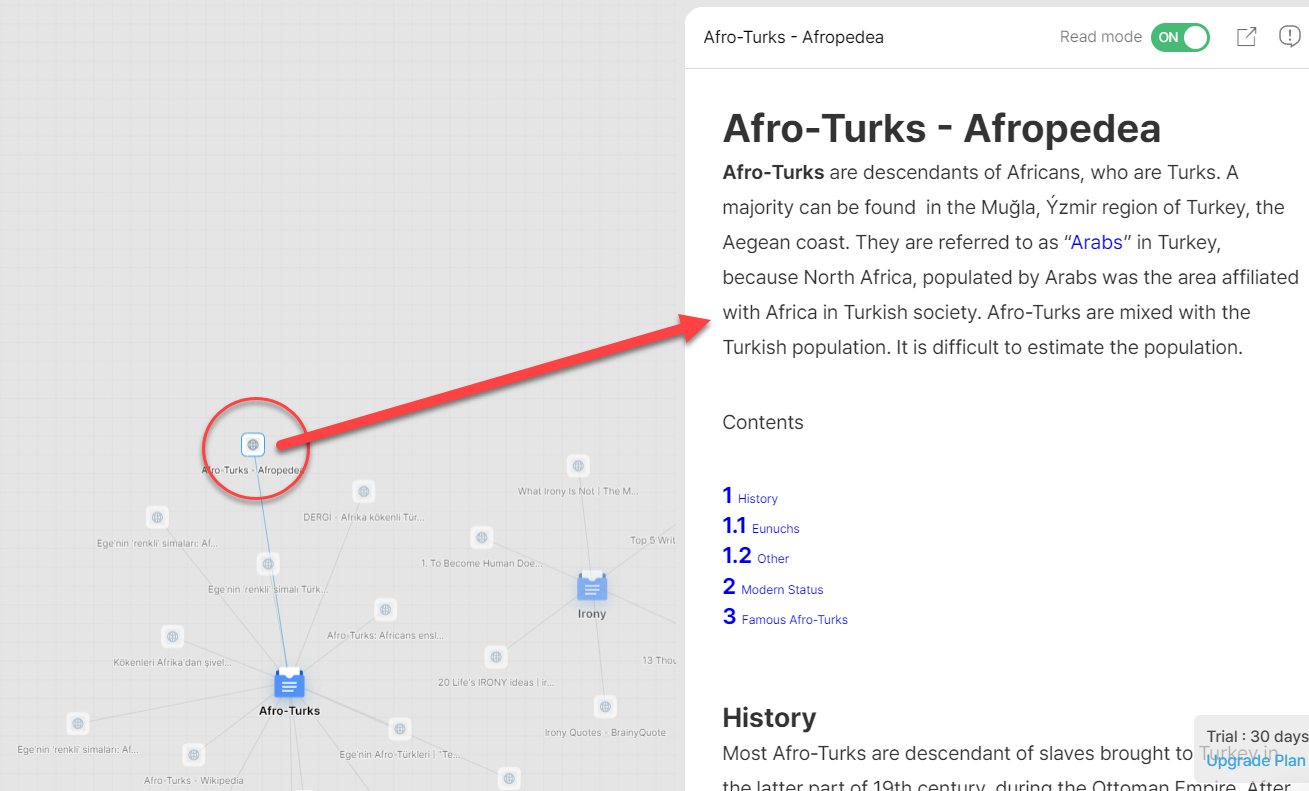Select the 1. To Become Human Doe... node

point(482,538)
